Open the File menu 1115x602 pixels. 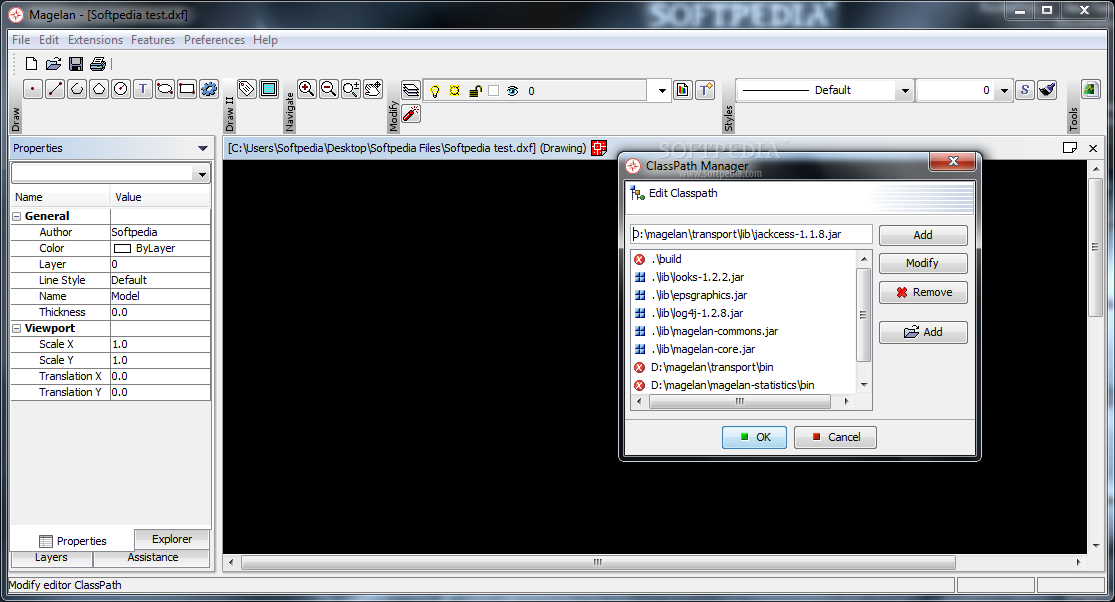tap(21, 40)
